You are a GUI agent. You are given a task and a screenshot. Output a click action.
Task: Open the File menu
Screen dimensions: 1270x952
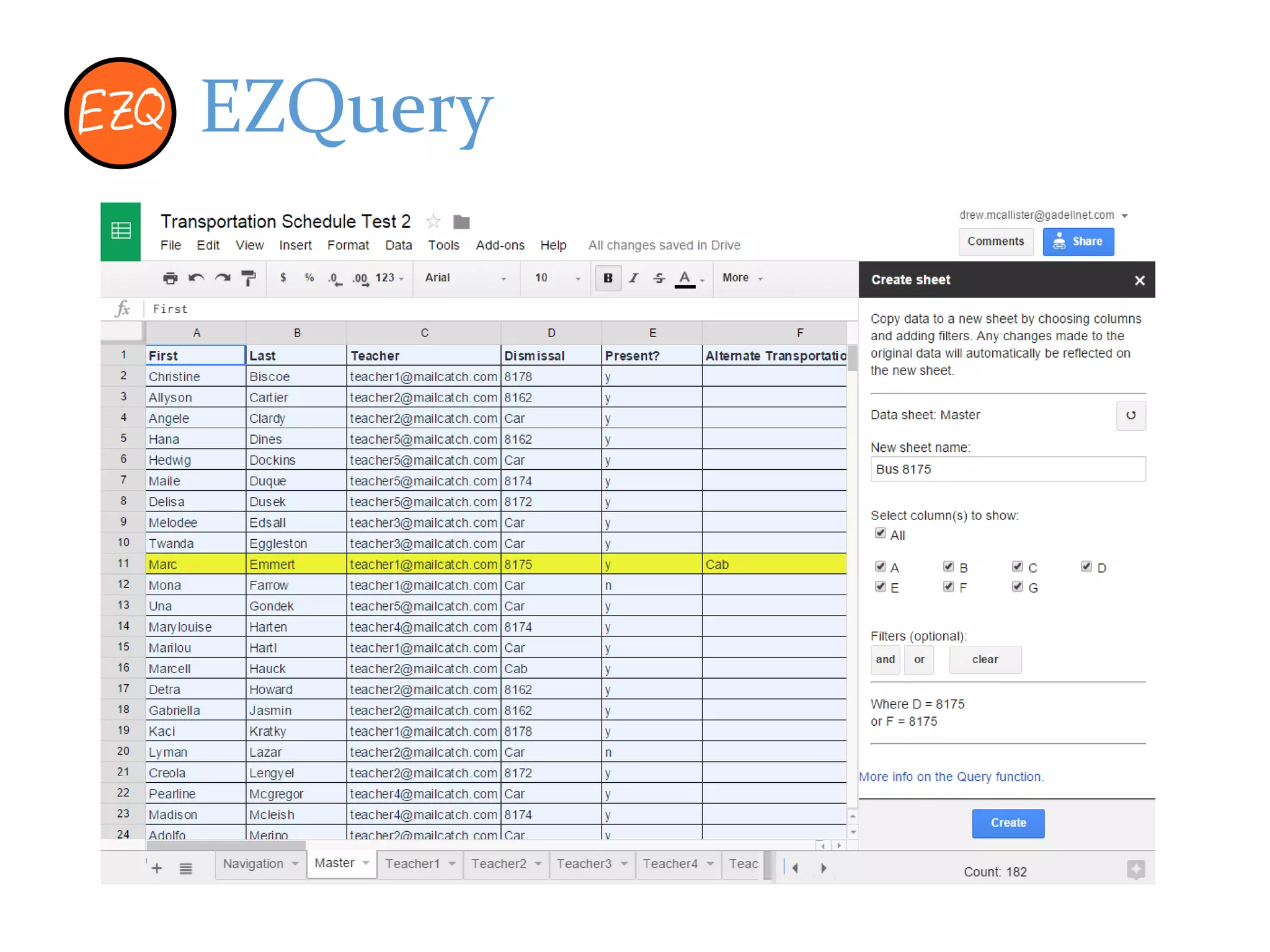tap(171, 245)
